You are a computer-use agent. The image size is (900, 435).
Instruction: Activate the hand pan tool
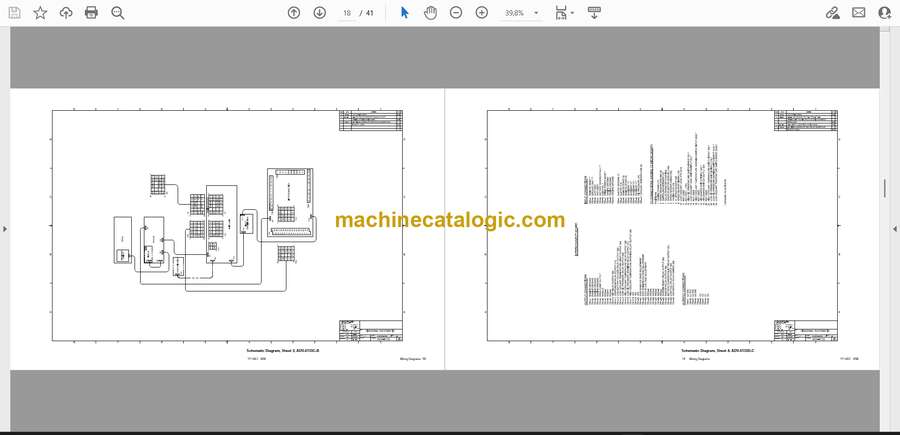pyautogui.click(x=430, y=13)
